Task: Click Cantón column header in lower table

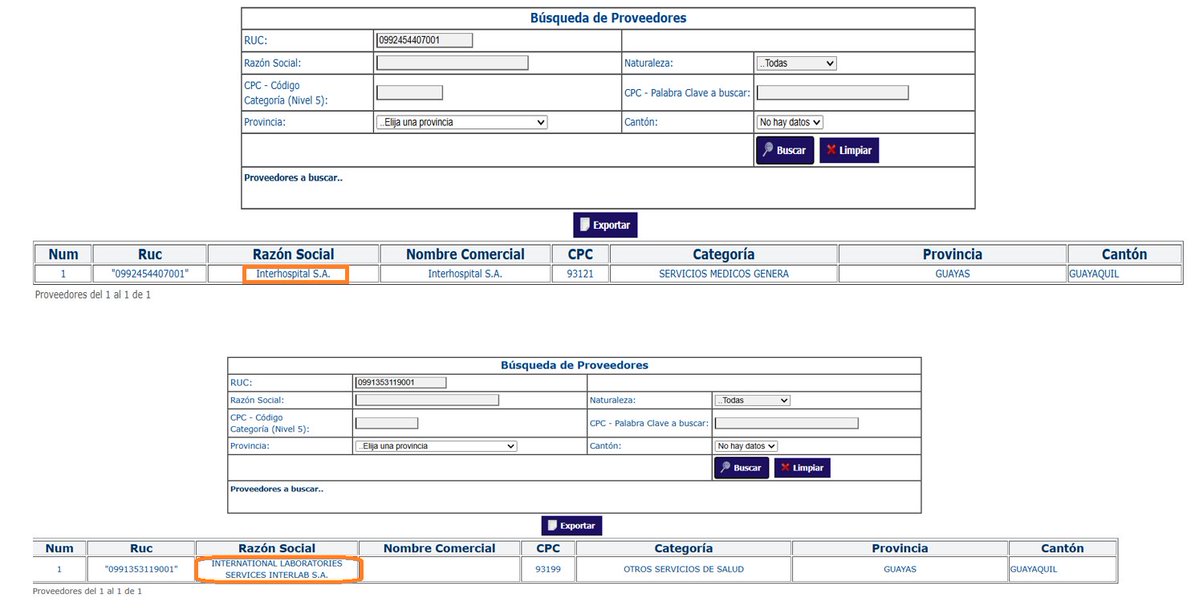Action: [x=1062, y=548]
